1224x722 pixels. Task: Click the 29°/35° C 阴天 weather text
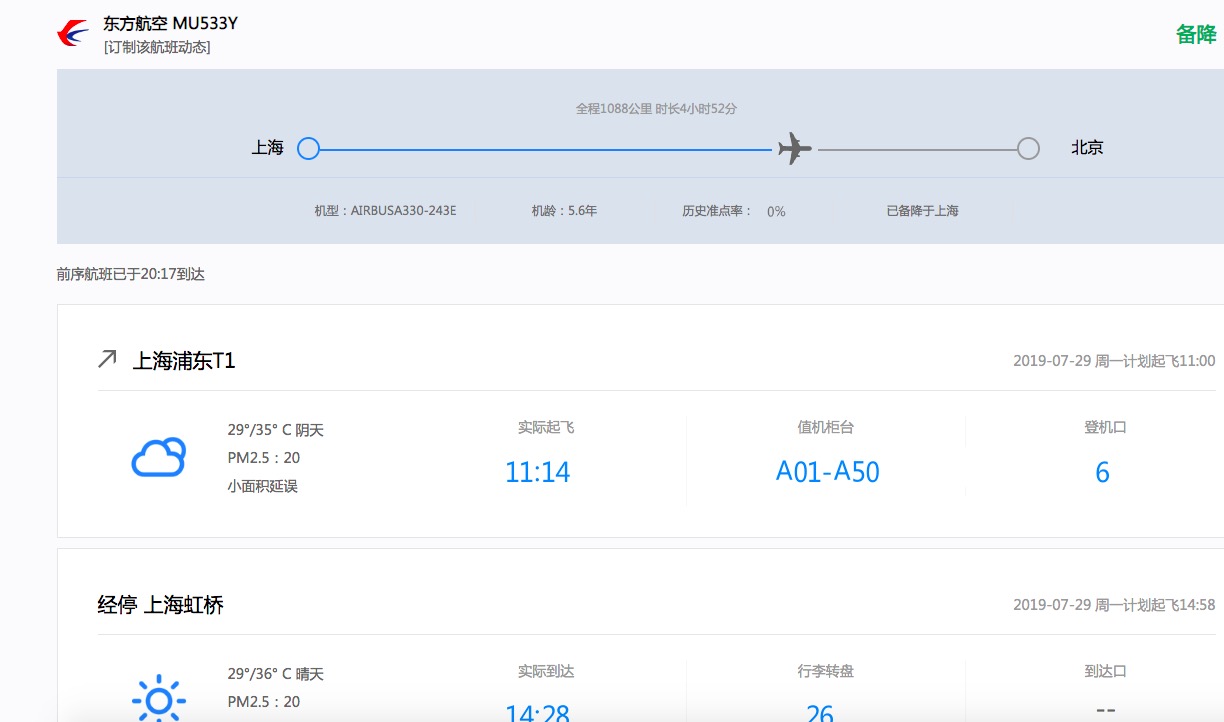(276, 431)
